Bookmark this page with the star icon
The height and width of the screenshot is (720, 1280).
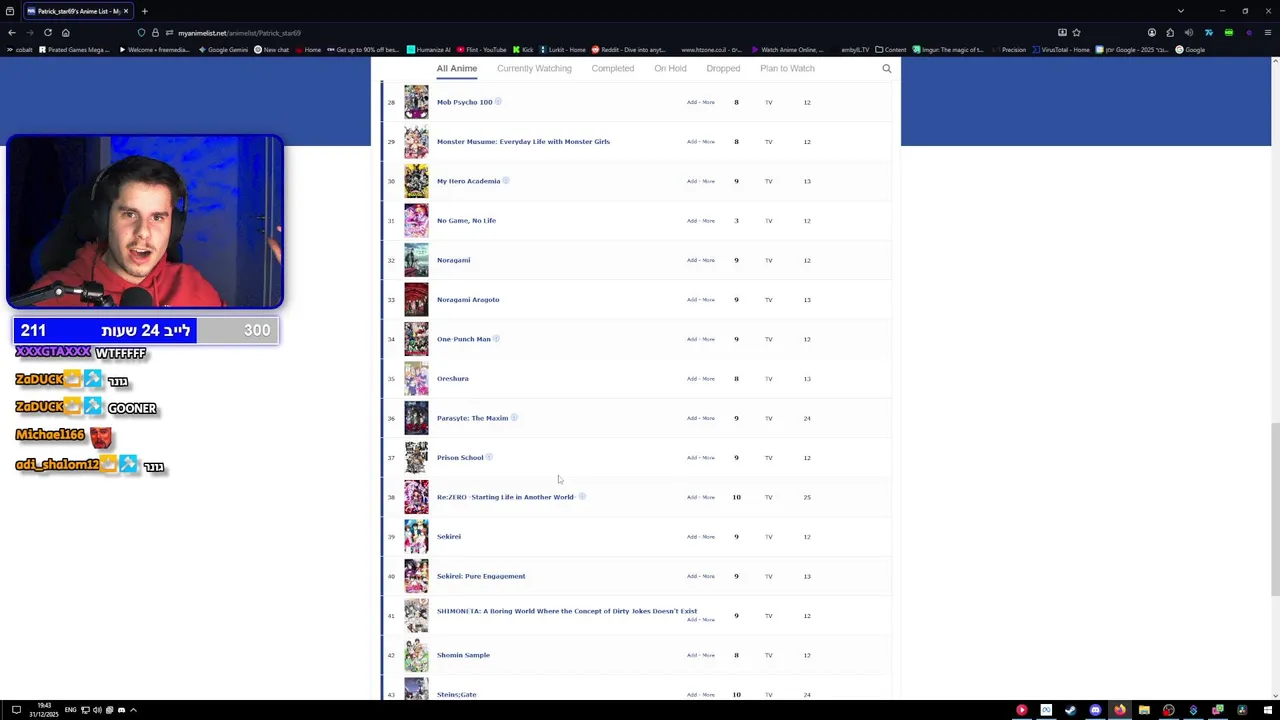[x=1076, y=33]
